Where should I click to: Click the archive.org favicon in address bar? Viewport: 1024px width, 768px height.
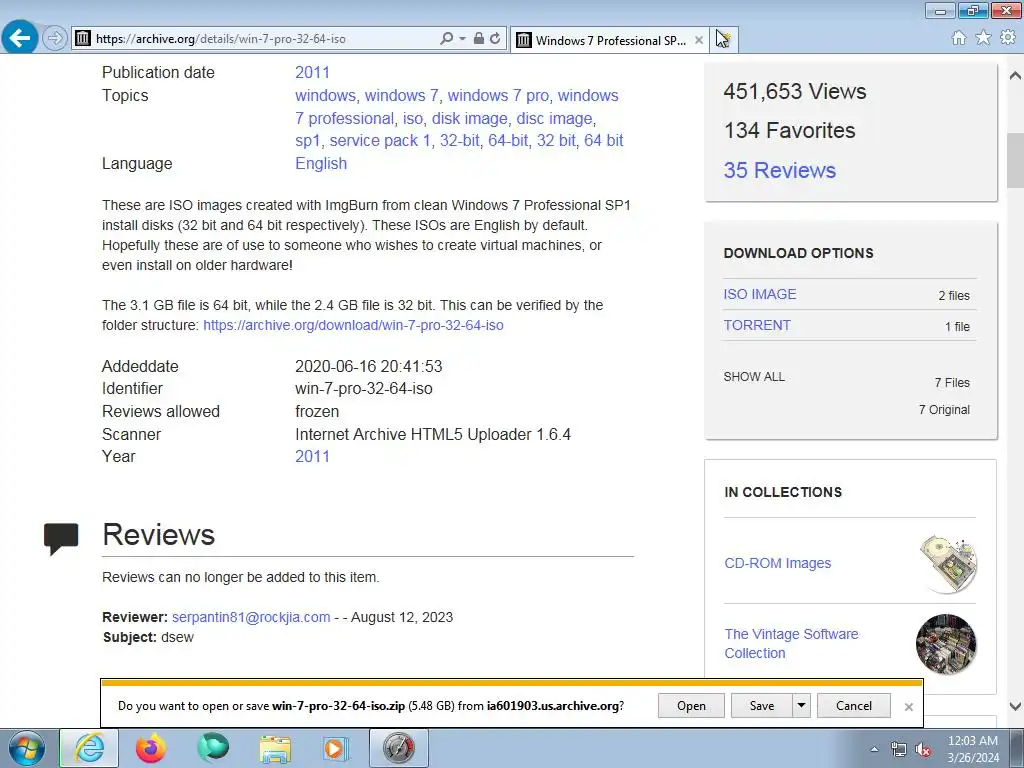[83, 39]
